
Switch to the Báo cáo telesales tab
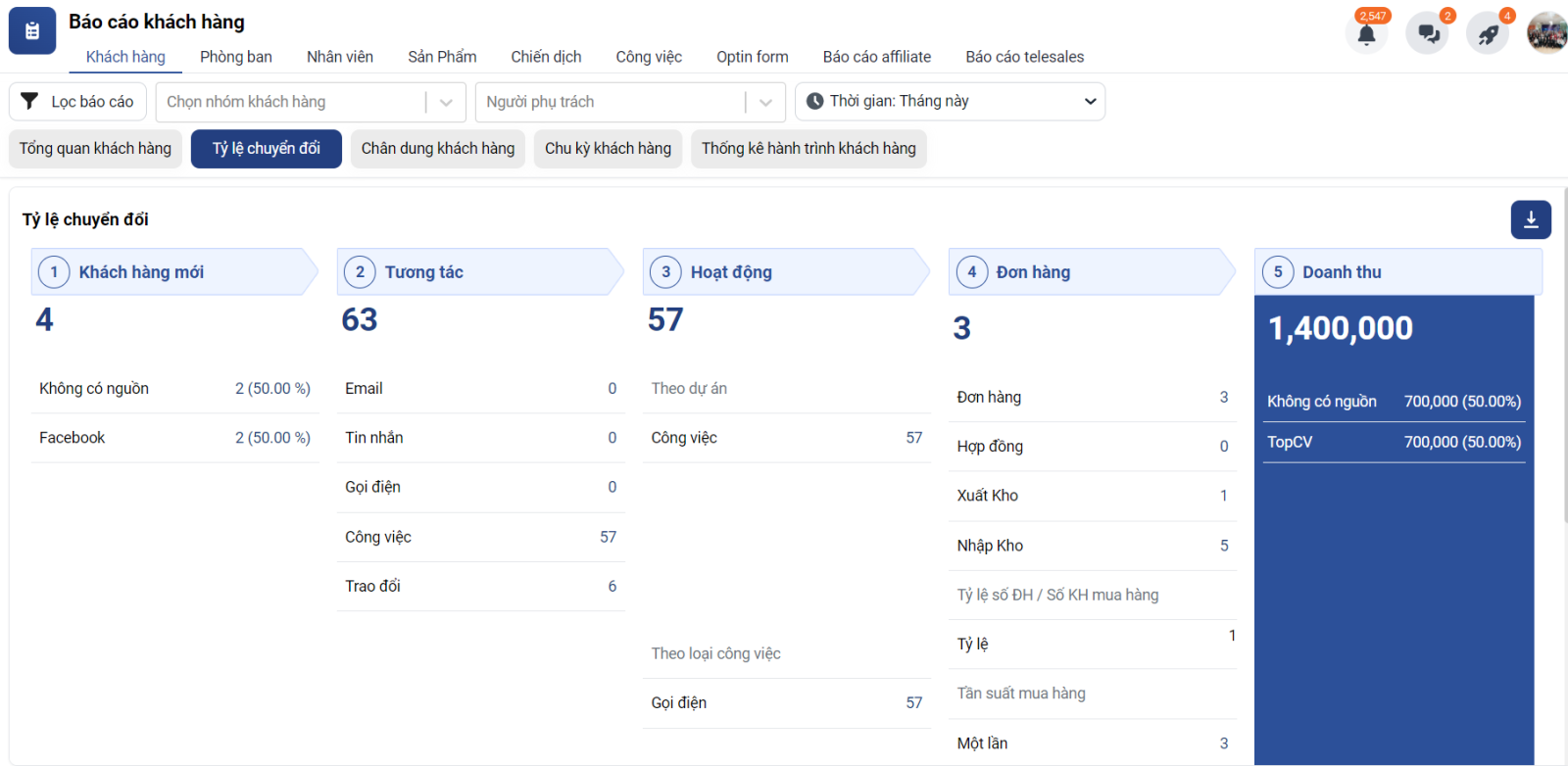(1024, 57)
